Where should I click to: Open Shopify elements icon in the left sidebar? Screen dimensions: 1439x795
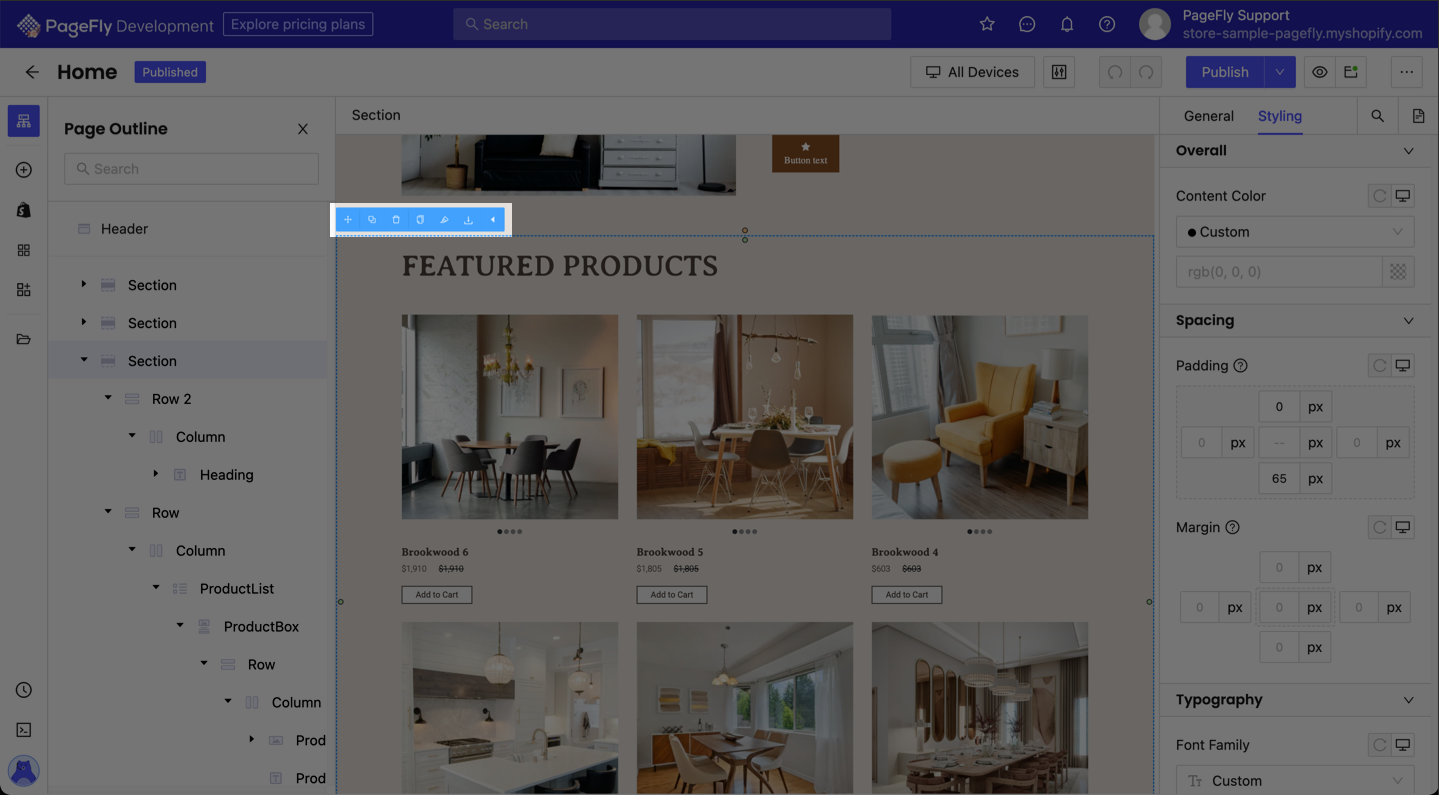coord(24,210)
